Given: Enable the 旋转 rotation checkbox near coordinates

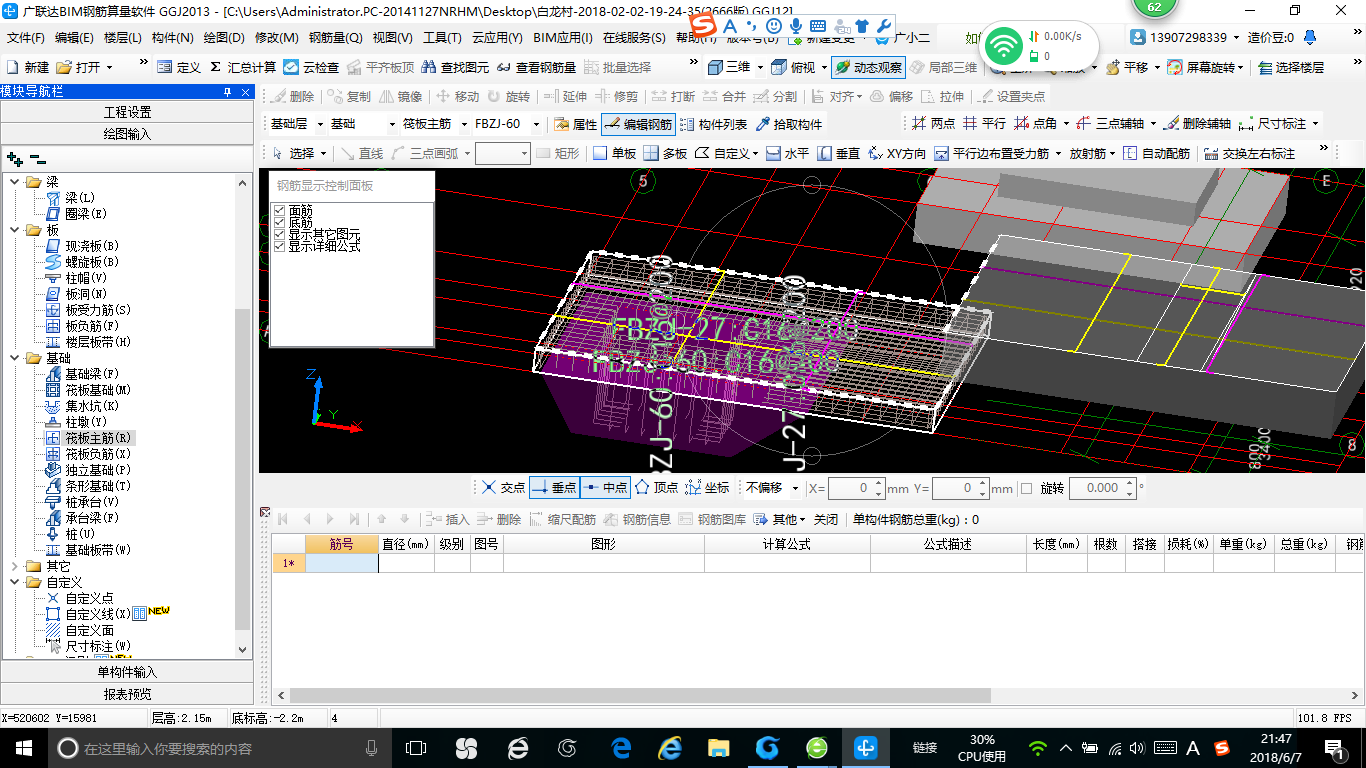Looking at the screenshot, I should click(x=1026, y=488).
